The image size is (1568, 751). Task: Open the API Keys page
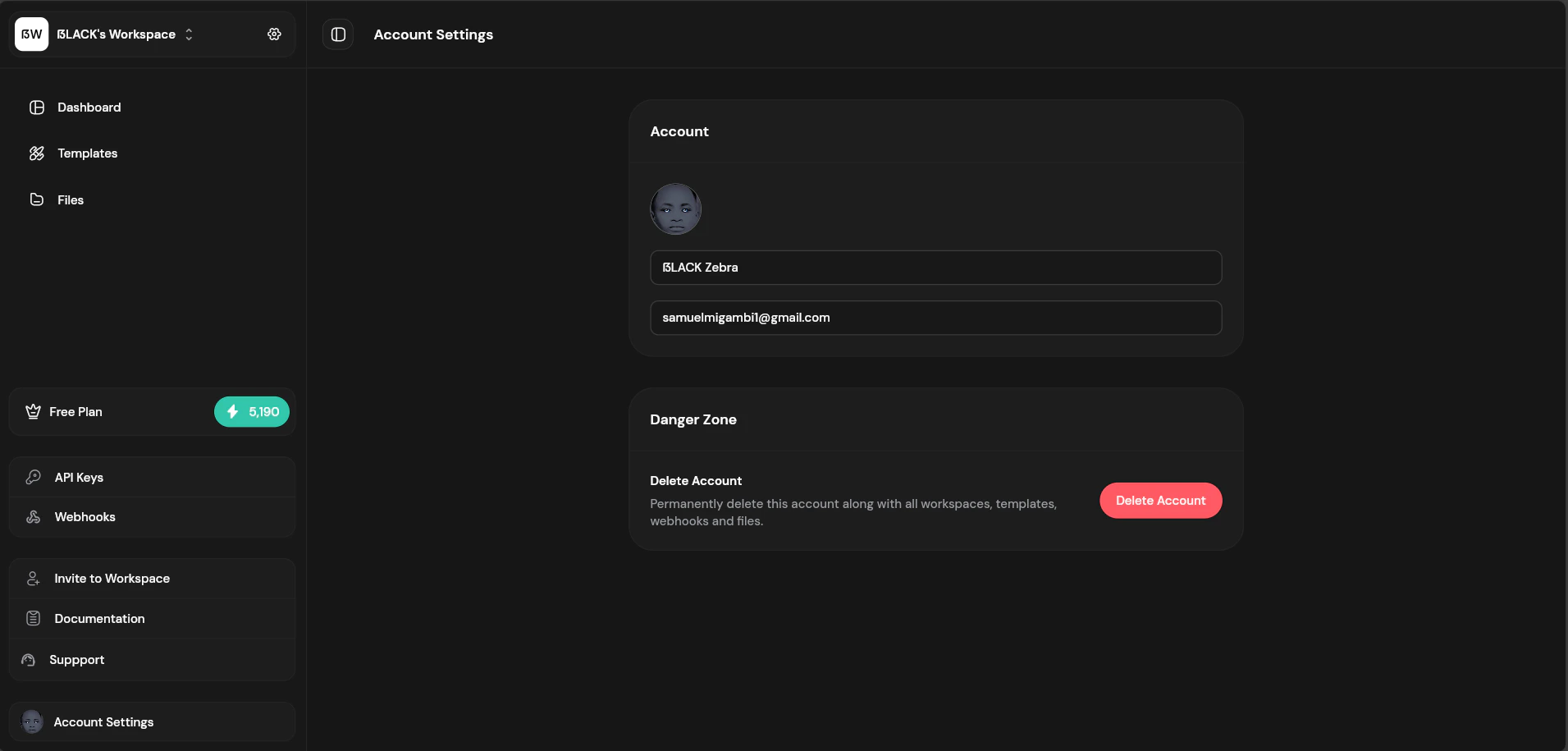click(153, 477)
